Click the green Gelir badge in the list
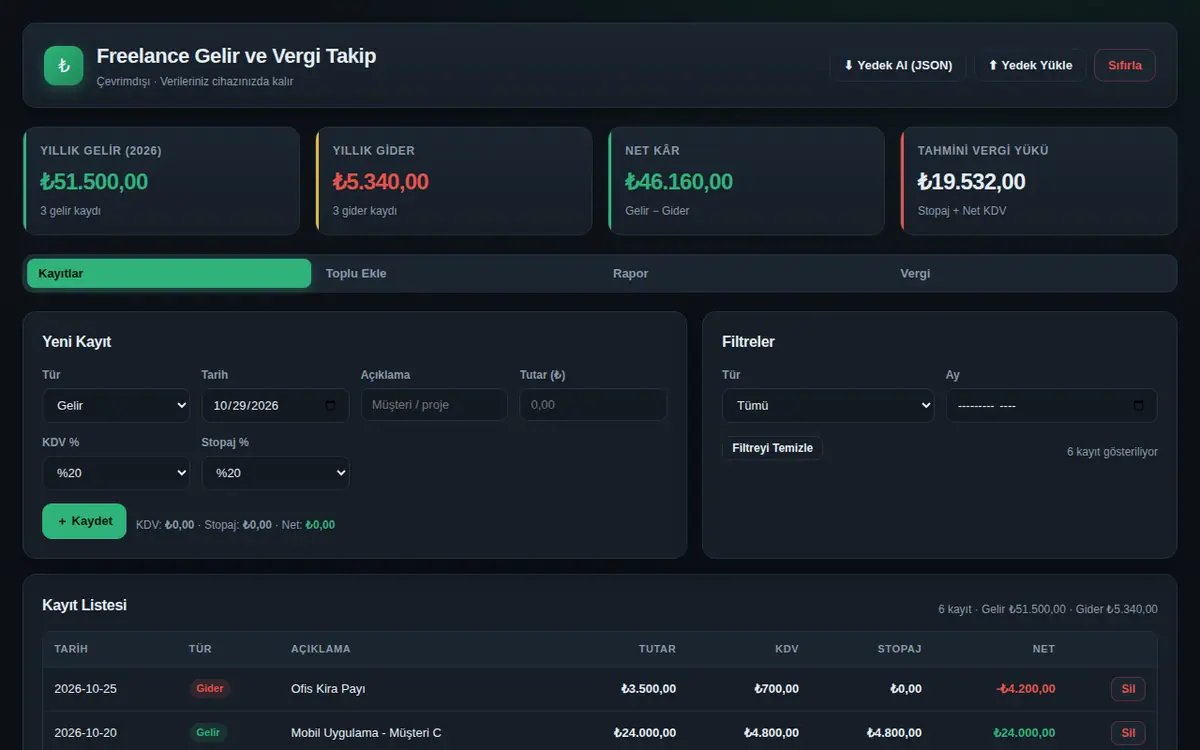1200x750 pixels. click(x=208, y=733)
